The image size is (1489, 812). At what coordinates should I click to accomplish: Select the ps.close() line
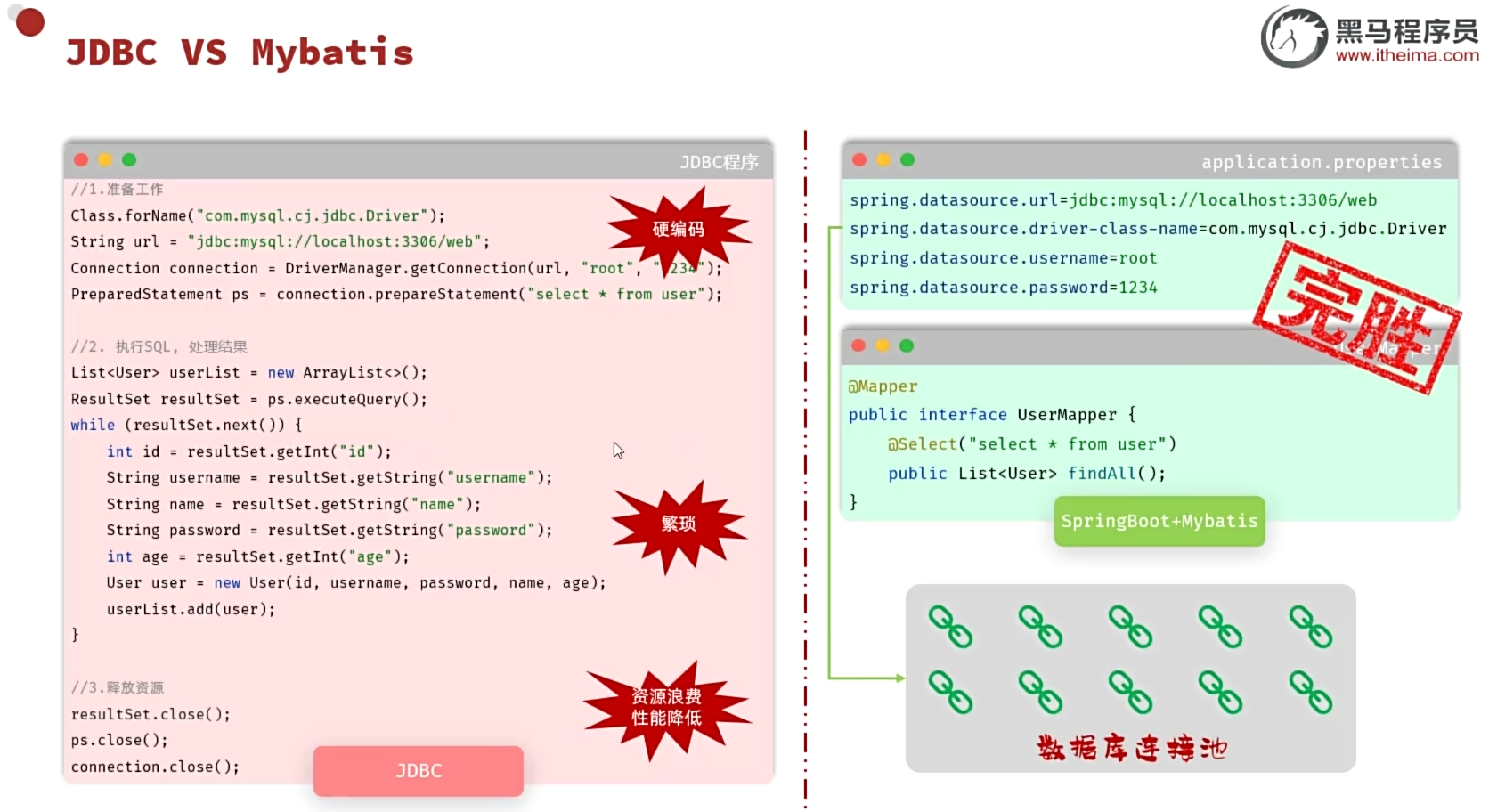119,740
